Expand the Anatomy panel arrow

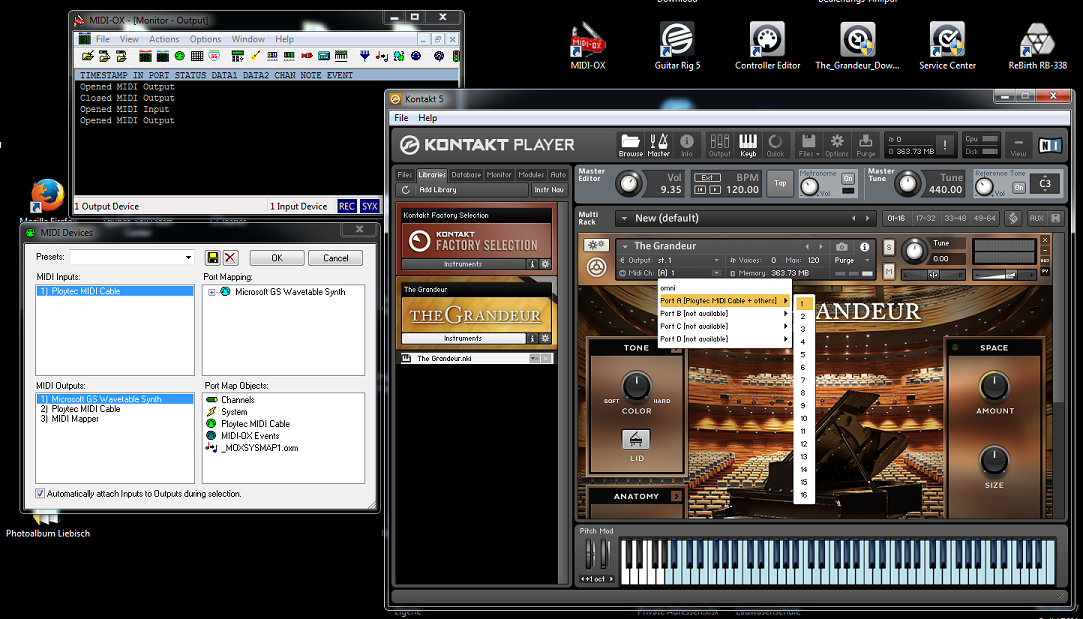(x=676, y=496)
